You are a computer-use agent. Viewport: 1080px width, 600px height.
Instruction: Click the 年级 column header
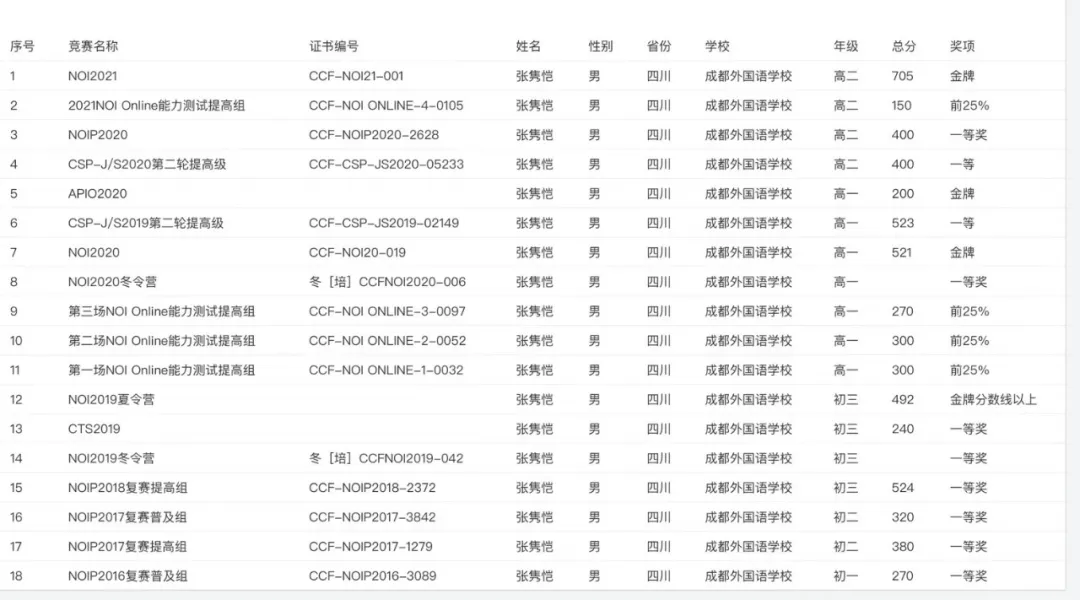(x=846, y=46)
